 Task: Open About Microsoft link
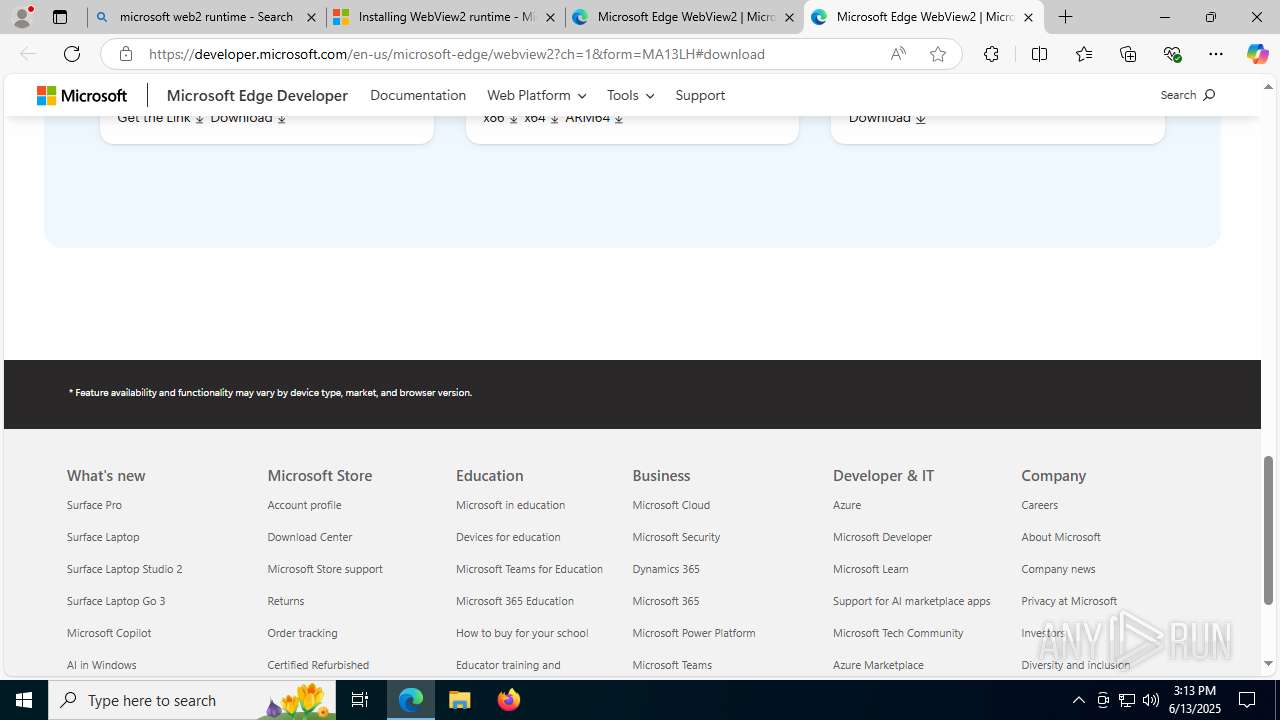(x=1061, y=537)
